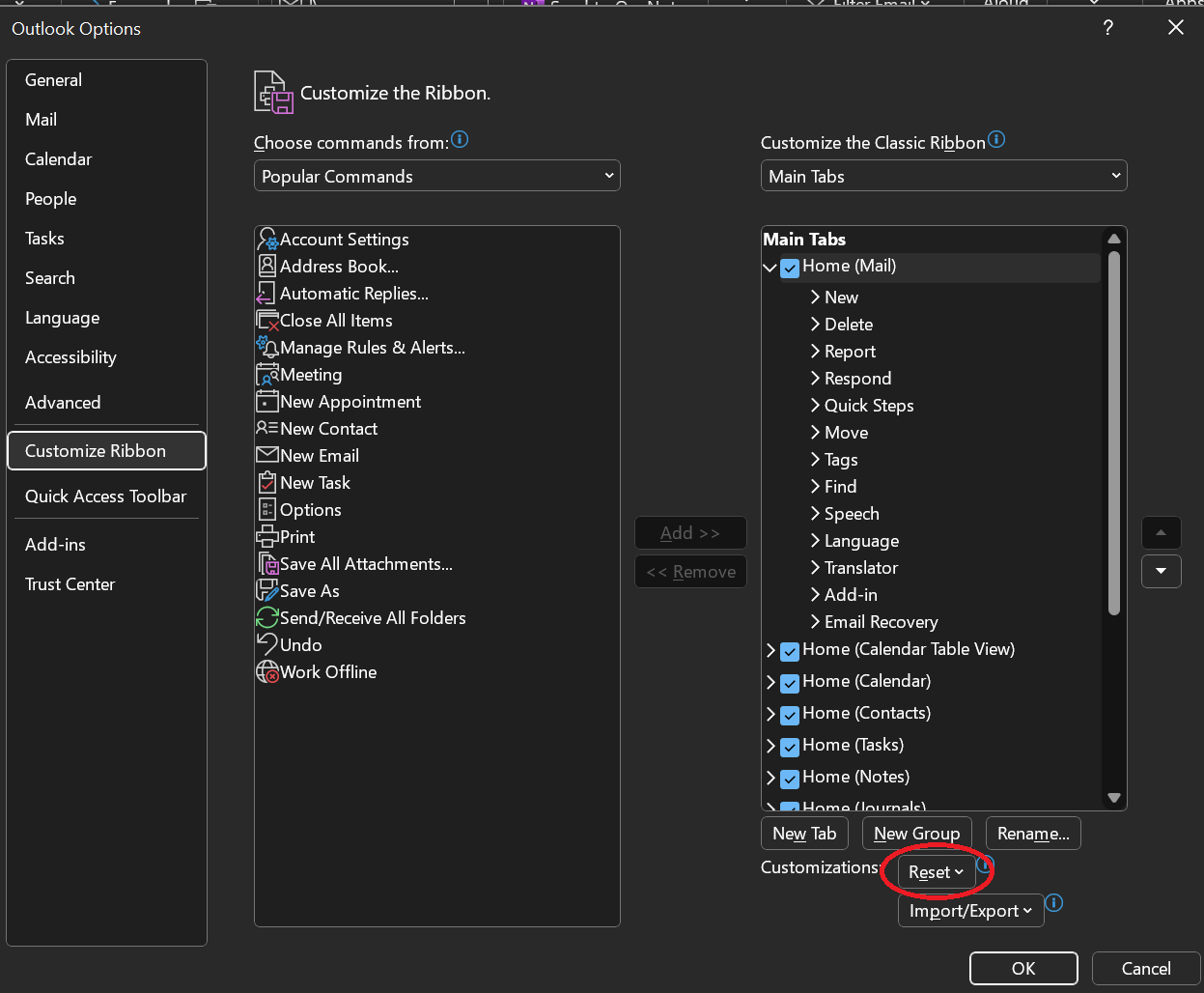Click the scroll up arrow of tabs list
This screenshot has height=993, width=1204.
tap(1114, 239)
